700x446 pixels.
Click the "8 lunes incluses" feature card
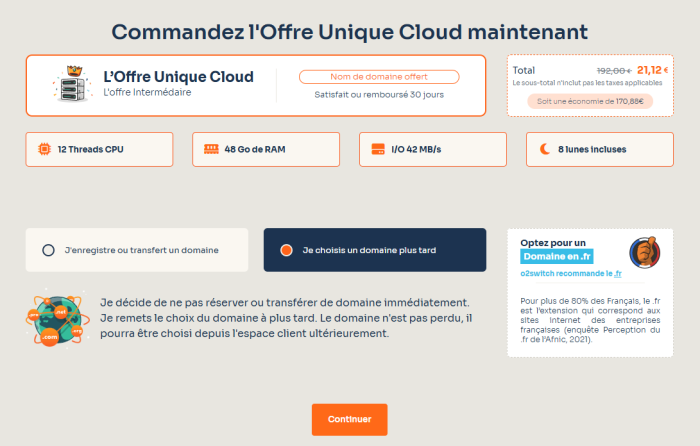click(600, 149)
